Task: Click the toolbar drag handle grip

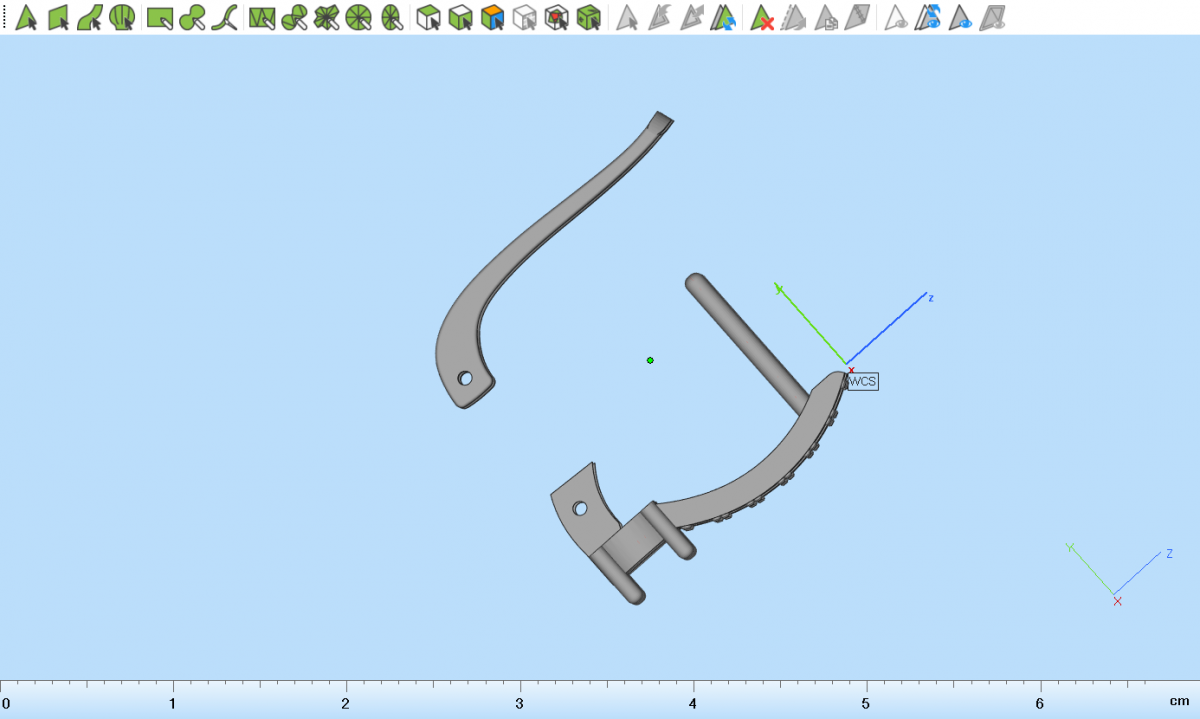Action: [4, 17]
